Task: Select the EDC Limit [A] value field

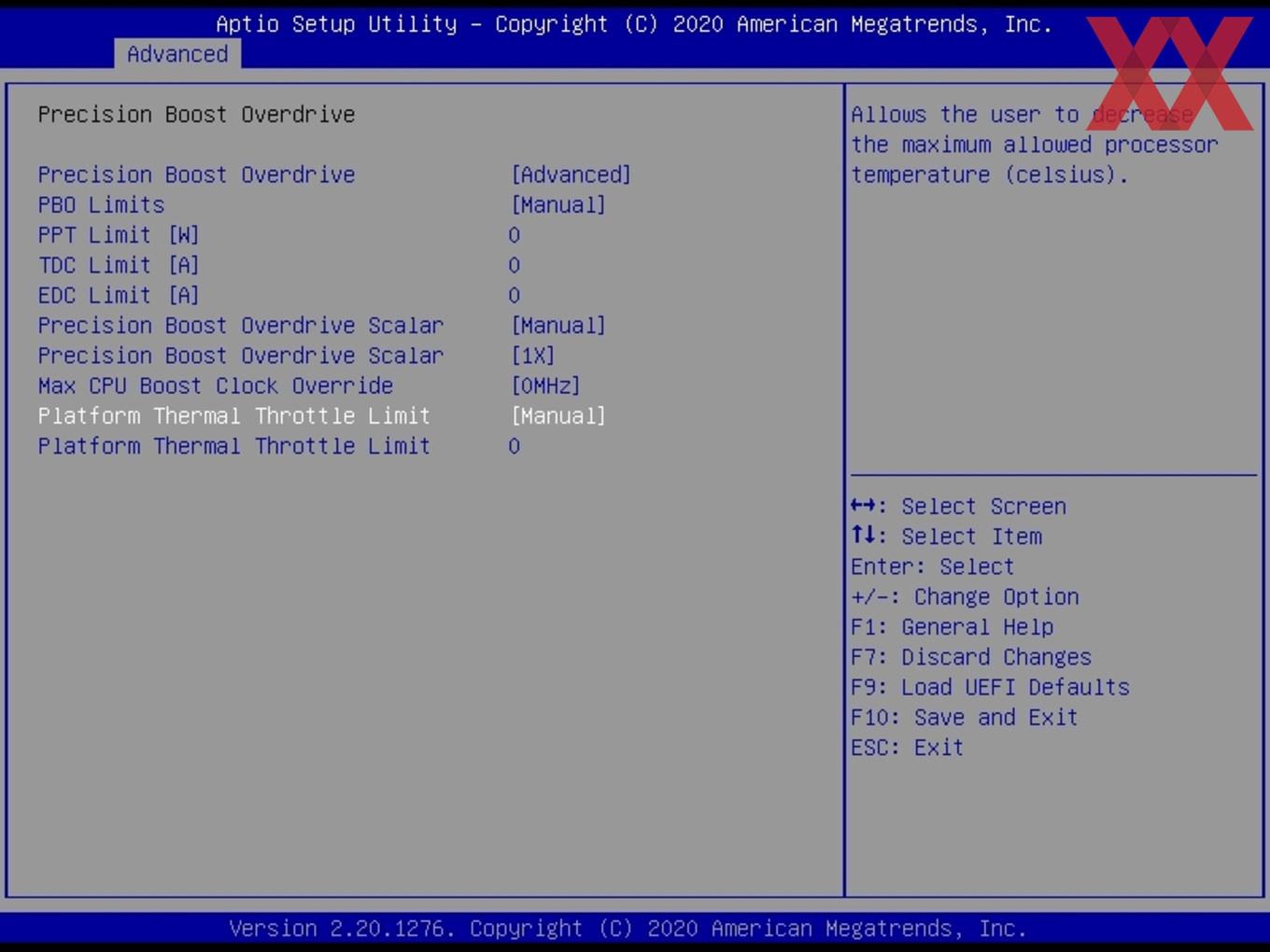Action: point(514,295)
